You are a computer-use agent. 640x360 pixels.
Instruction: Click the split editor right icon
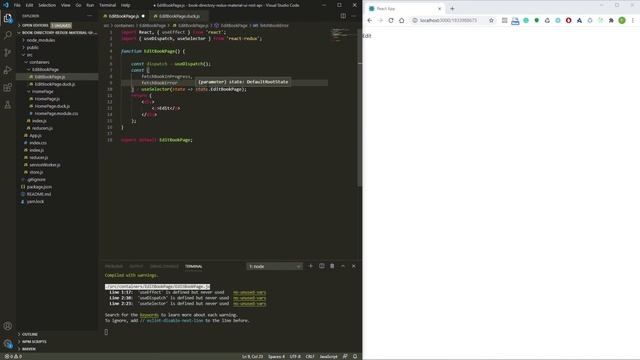click(x=343, y=16)
